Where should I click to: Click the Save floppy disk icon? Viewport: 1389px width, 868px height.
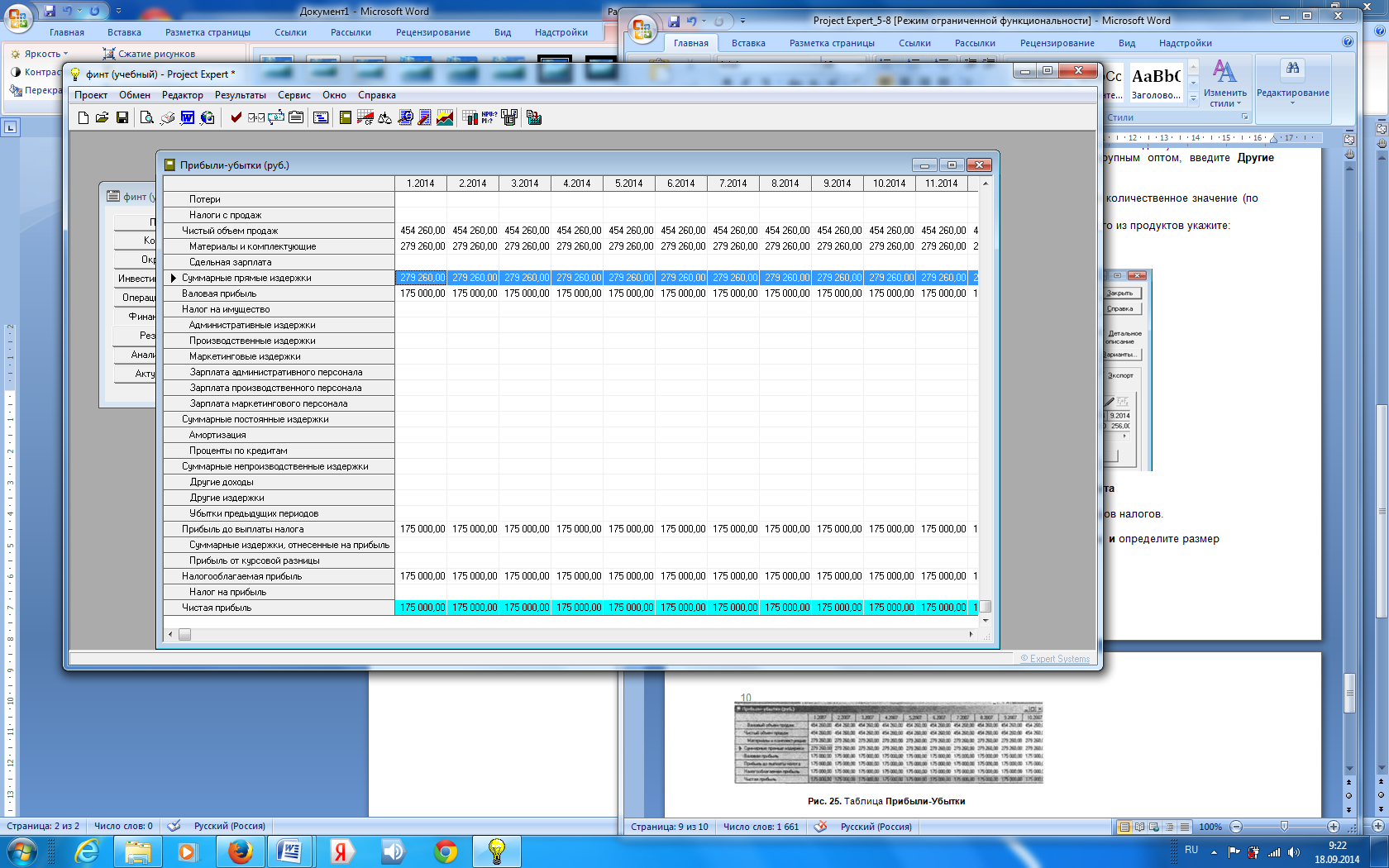pyautogui.click(x=122, y=118)
